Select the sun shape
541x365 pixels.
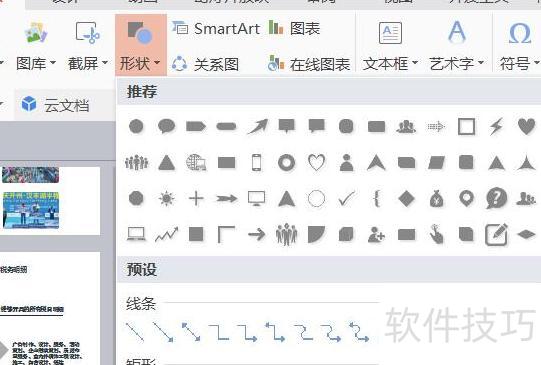pos(166,198)
